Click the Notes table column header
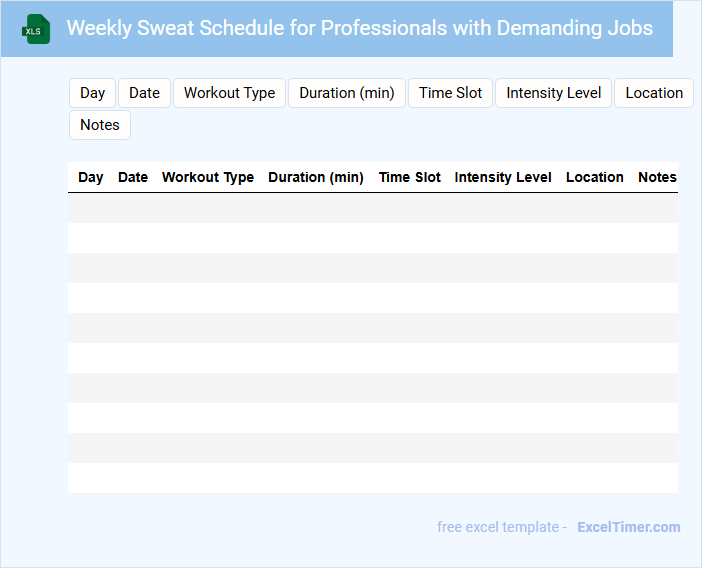Screen dimensions: 702x568 (x=657, y=177)
